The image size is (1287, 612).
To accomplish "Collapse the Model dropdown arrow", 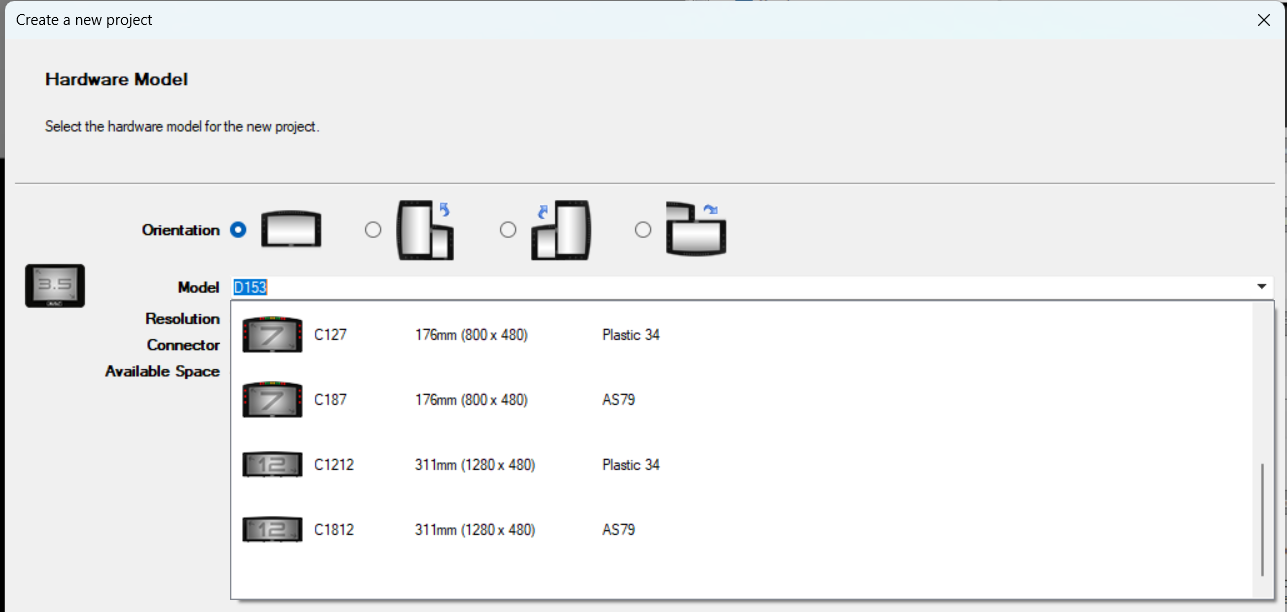I will pos(1261,287).
